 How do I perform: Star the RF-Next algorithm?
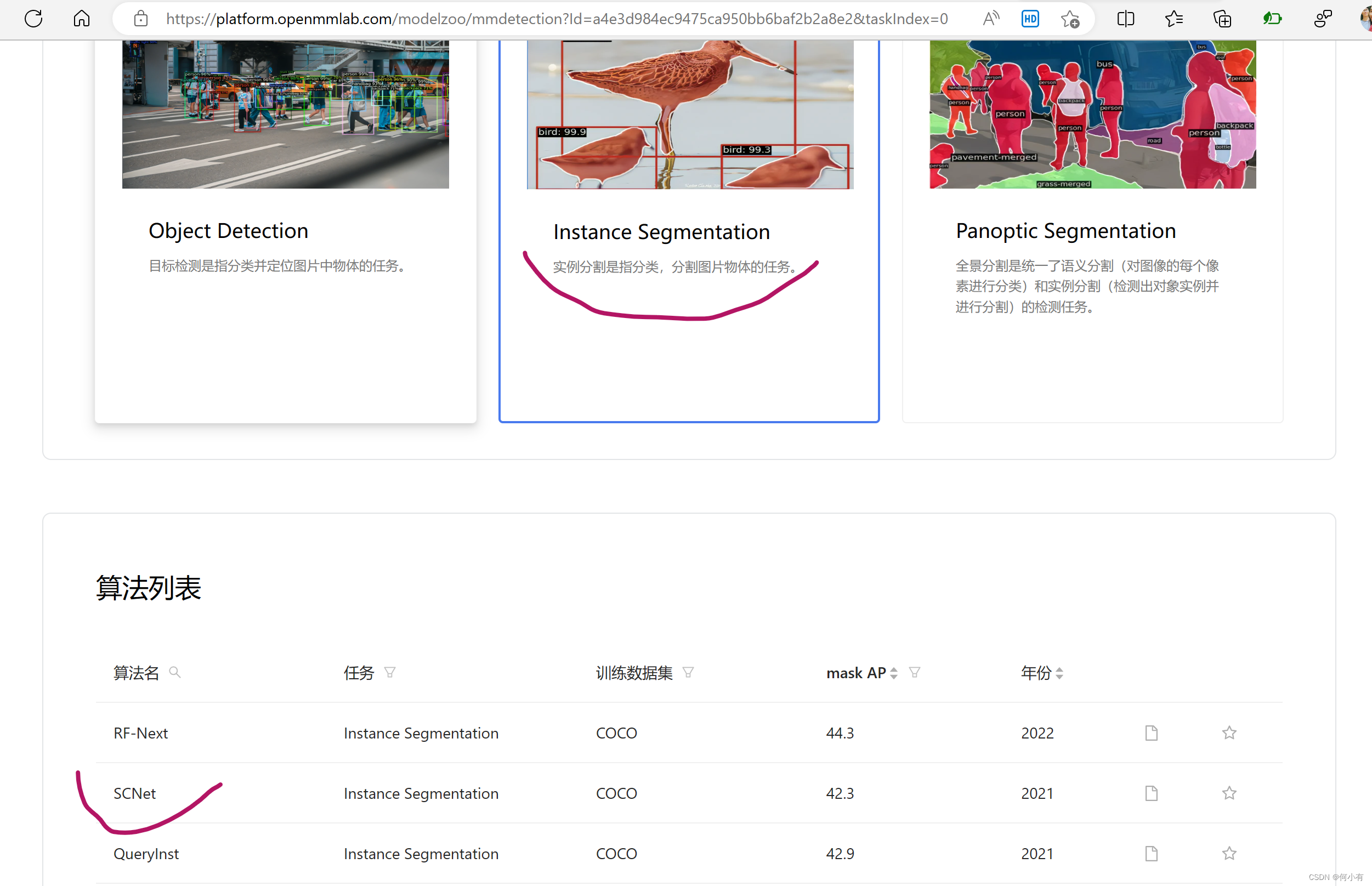(x=1229, y=733)
